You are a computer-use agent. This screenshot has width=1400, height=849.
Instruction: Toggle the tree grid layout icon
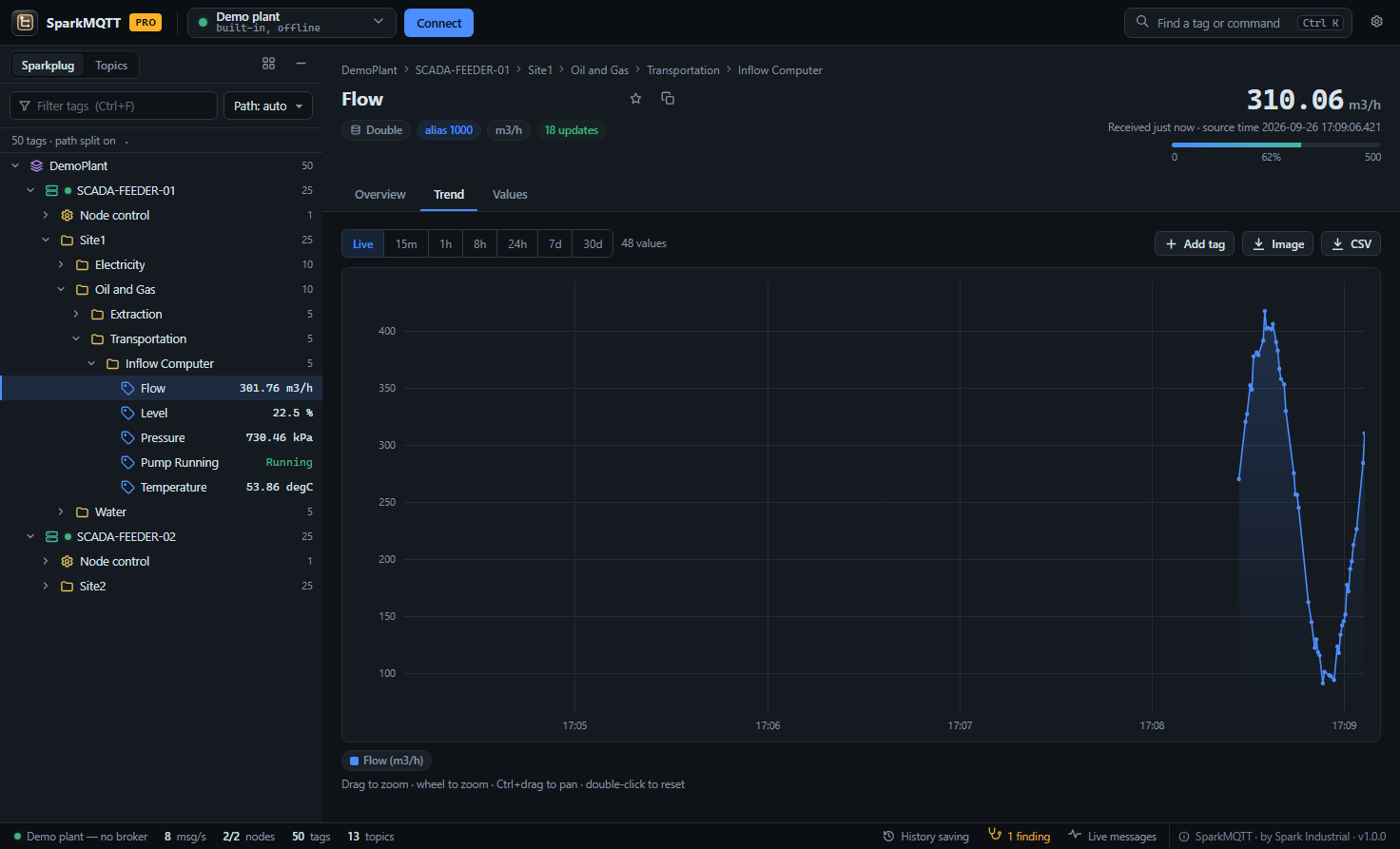pos(269,64)
